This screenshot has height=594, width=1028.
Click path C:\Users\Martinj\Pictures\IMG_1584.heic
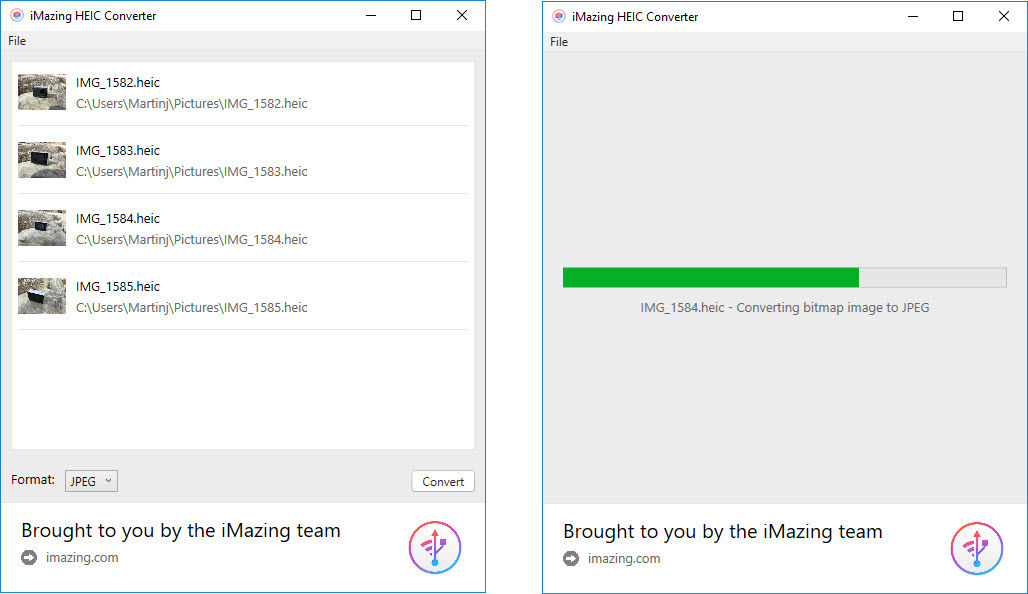tap(191, 240)
